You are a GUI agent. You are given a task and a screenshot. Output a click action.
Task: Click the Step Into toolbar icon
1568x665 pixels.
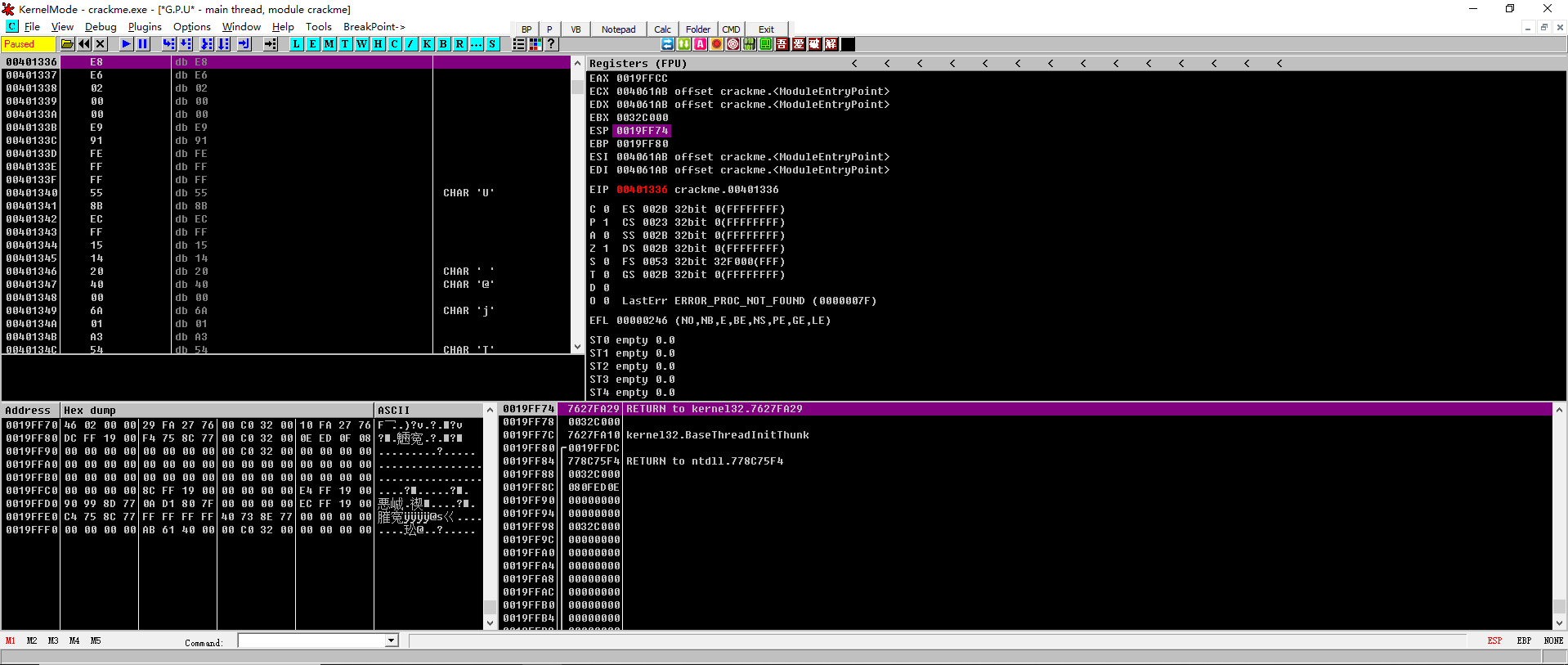(169, 44)
